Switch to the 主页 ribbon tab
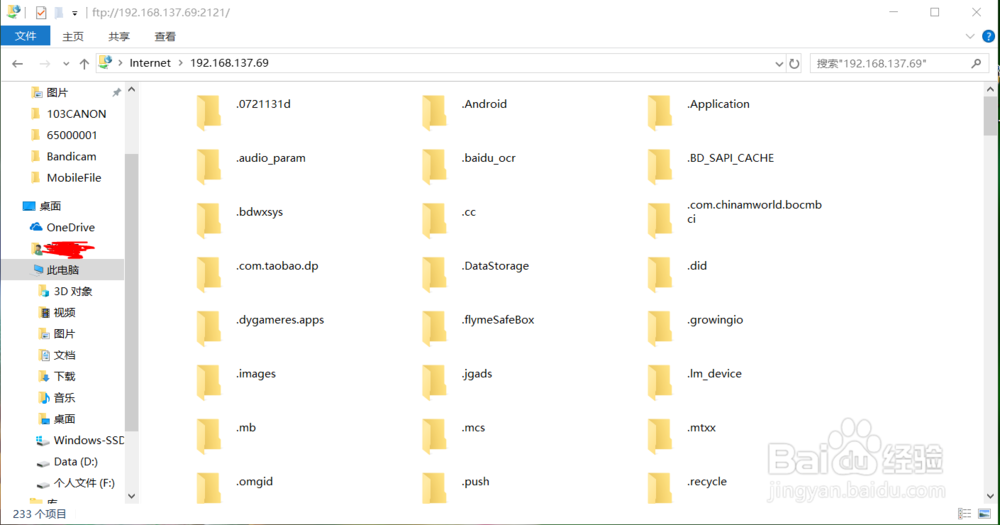Image resolution: width=1000 pixels, height=525 pixels. tap(73, 36)
